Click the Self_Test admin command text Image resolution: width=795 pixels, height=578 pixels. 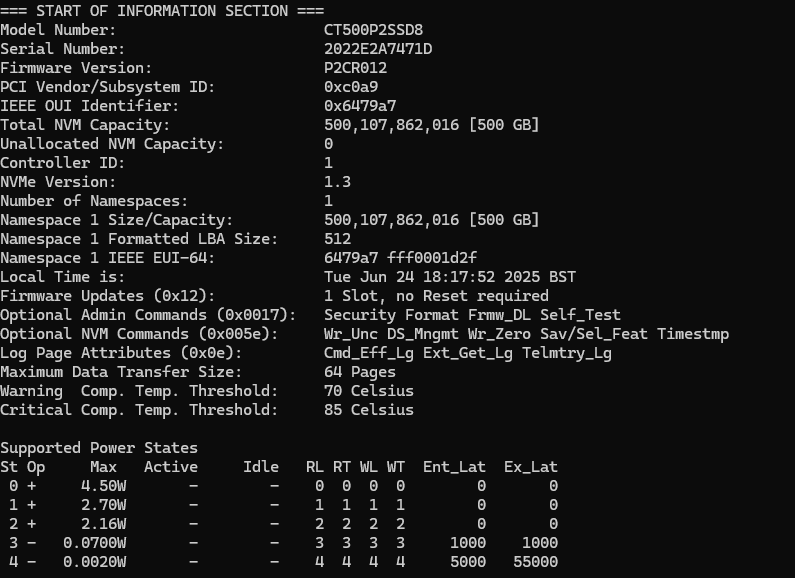pos(580,315)
